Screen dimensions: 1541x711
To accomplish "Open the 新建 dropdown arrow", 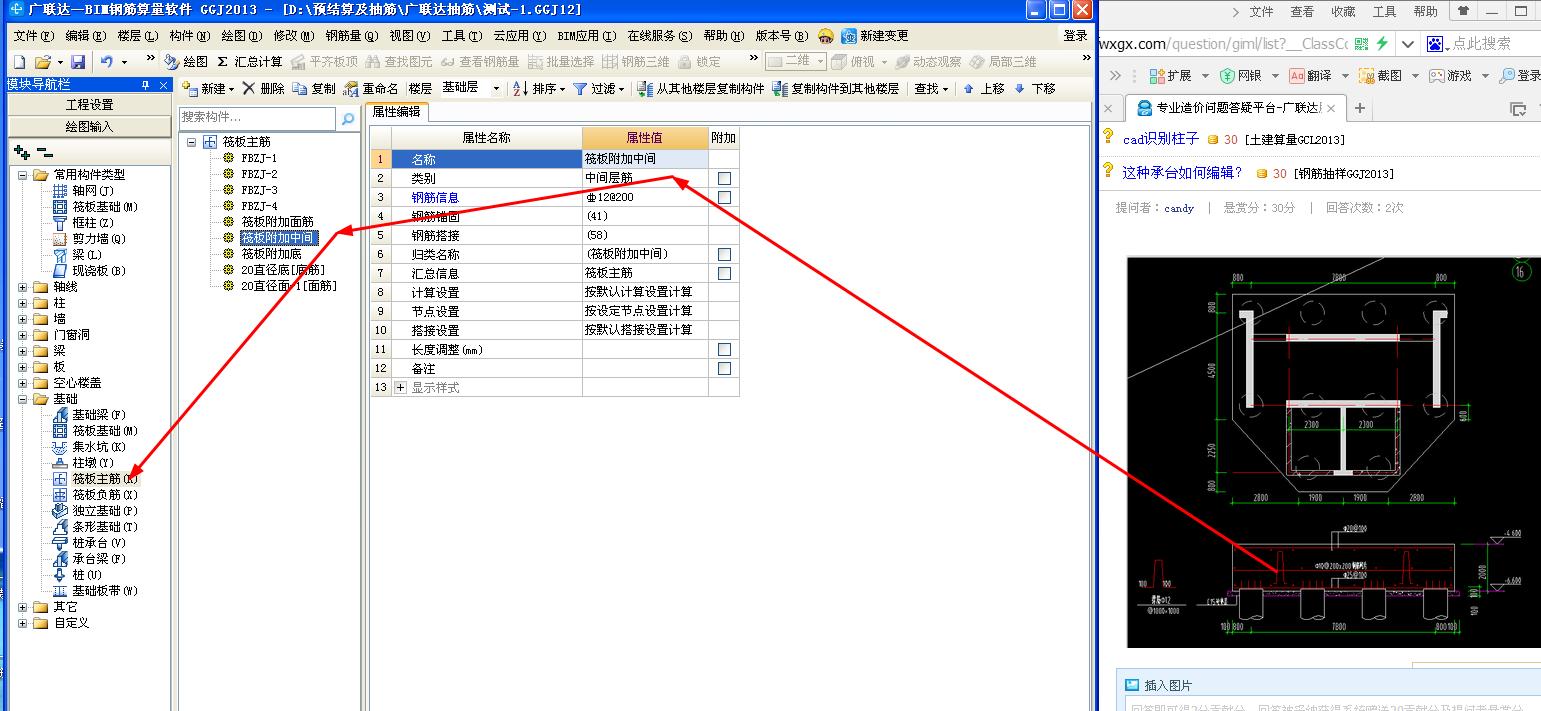I will [x=232, y=88].
